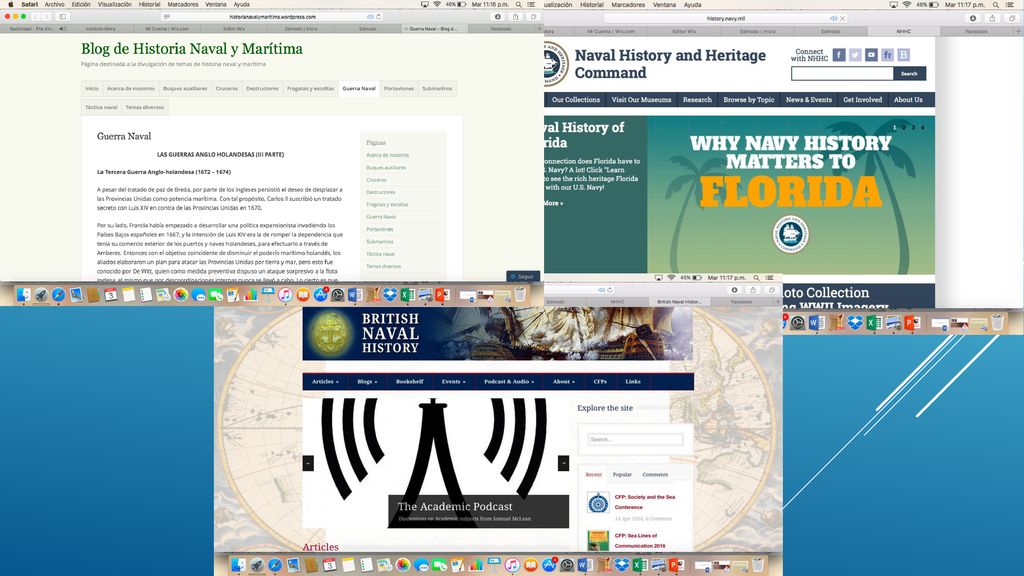Open Get Involved in the NHHC navigation
The width and height of the screenshot is (1024, 576).
(863, 100)
